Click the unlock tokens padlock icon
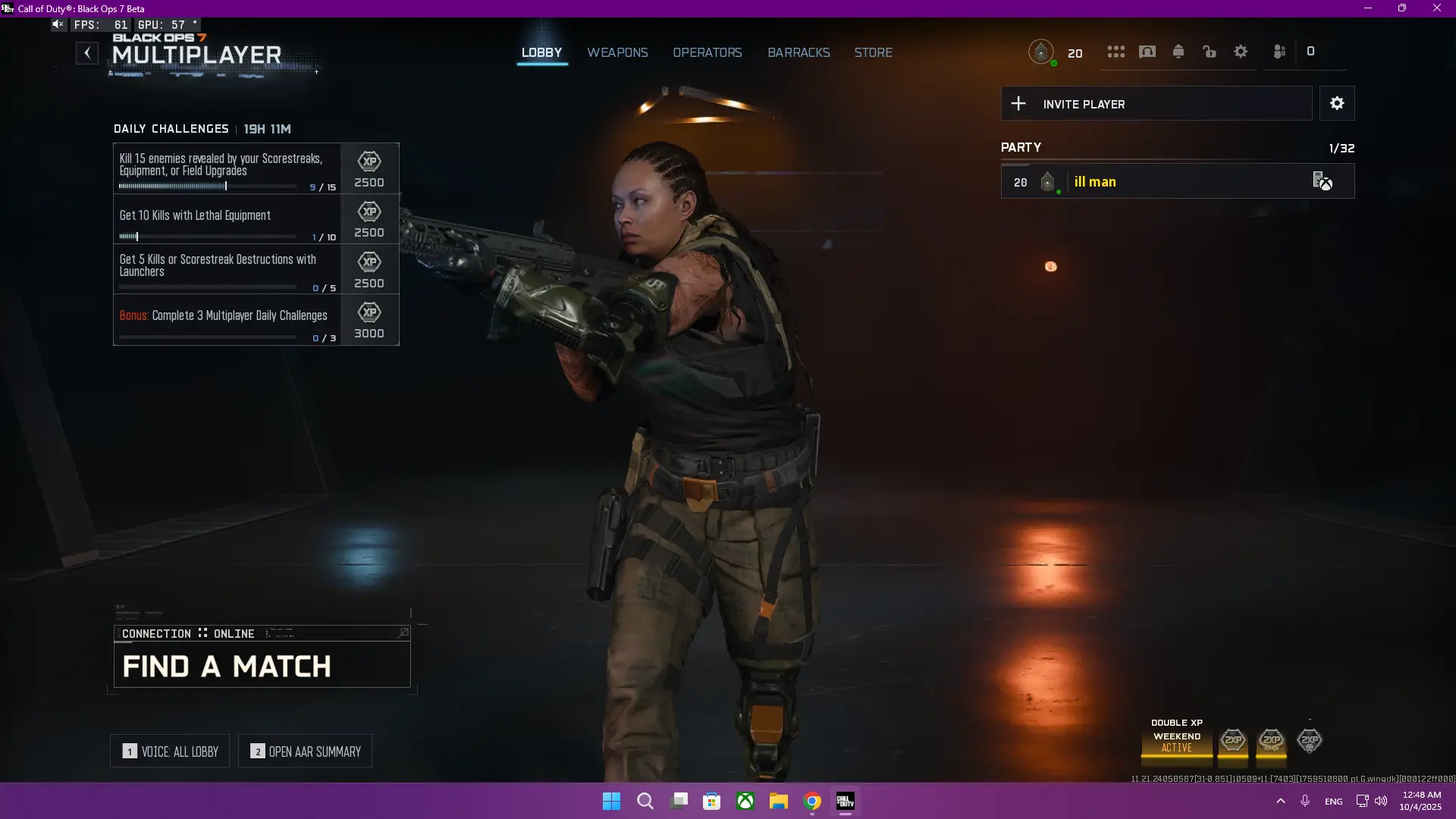This screenshot has height=819, width=1456. coord(1210,52)
